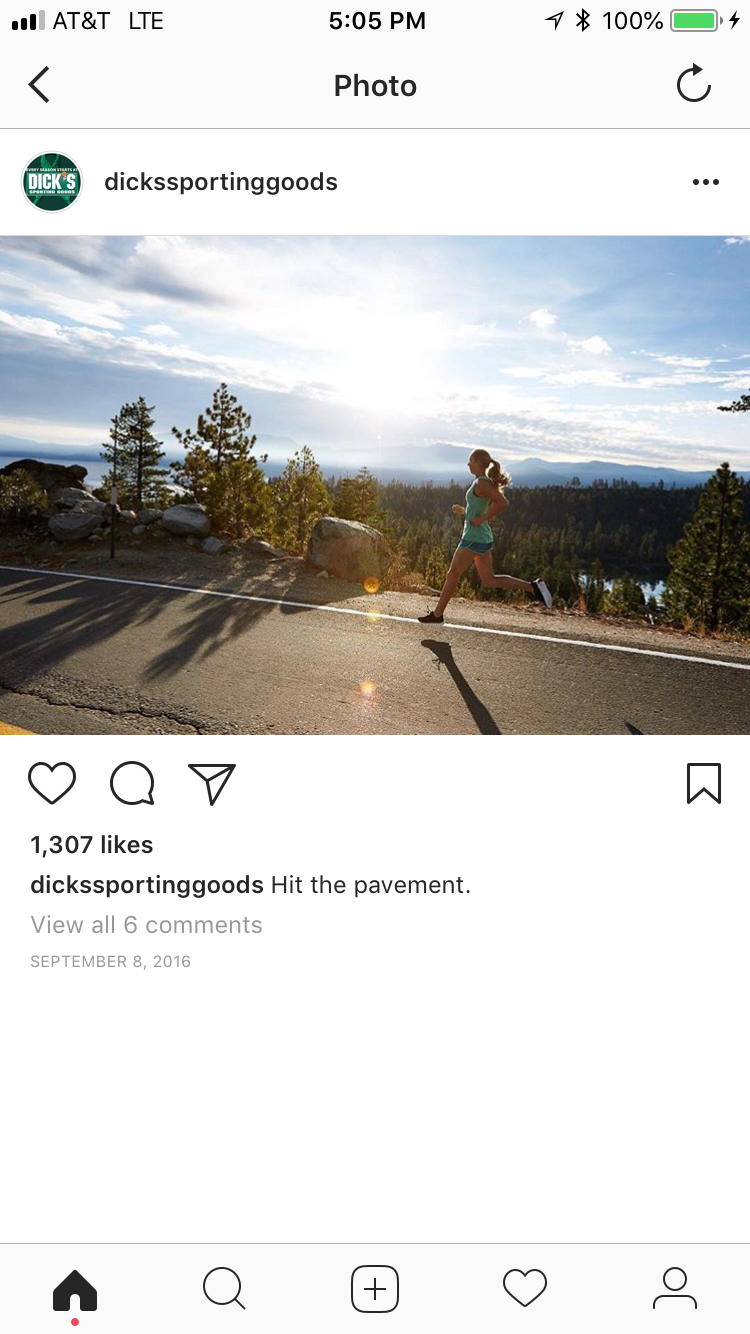
Task: Go to the Profile tab
Action: (675, 1289)
